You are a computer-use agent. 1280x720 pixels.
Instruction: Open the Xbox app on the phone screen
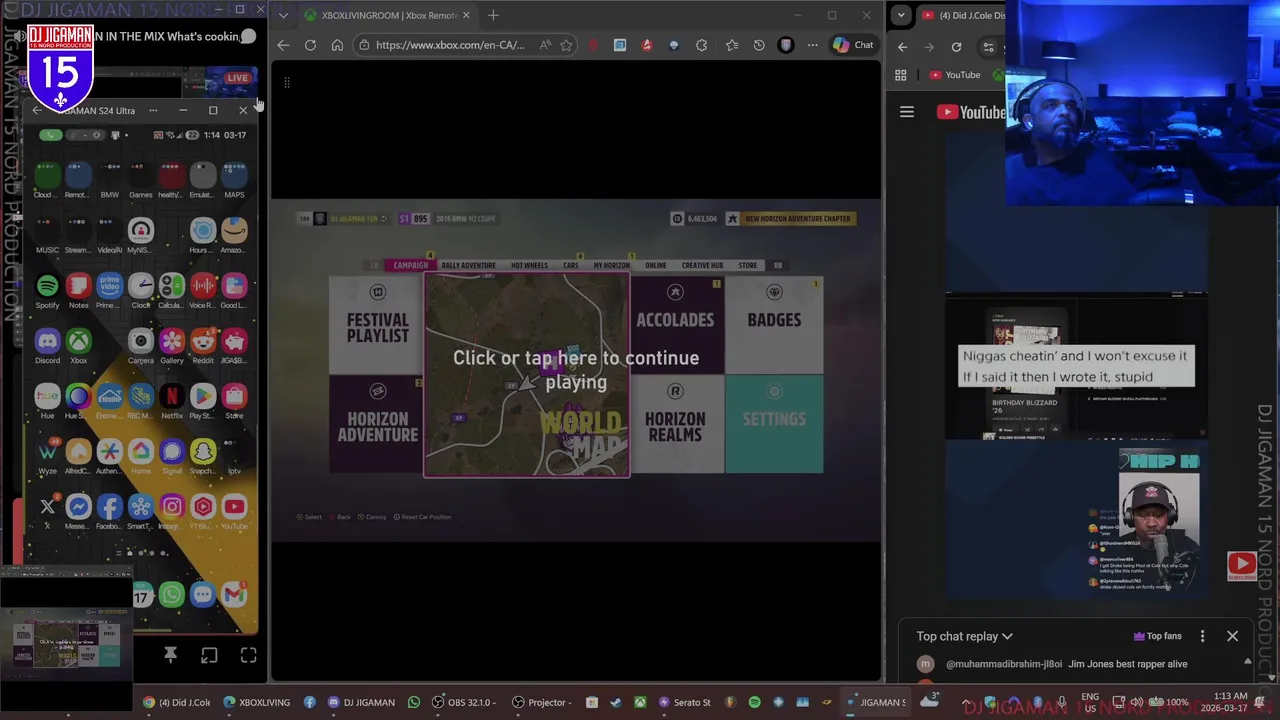(x=78, y=342)
